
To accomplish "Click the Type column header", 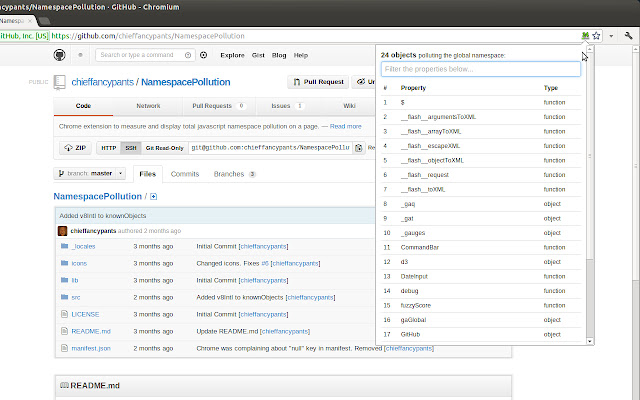I will tap(551, 88).
